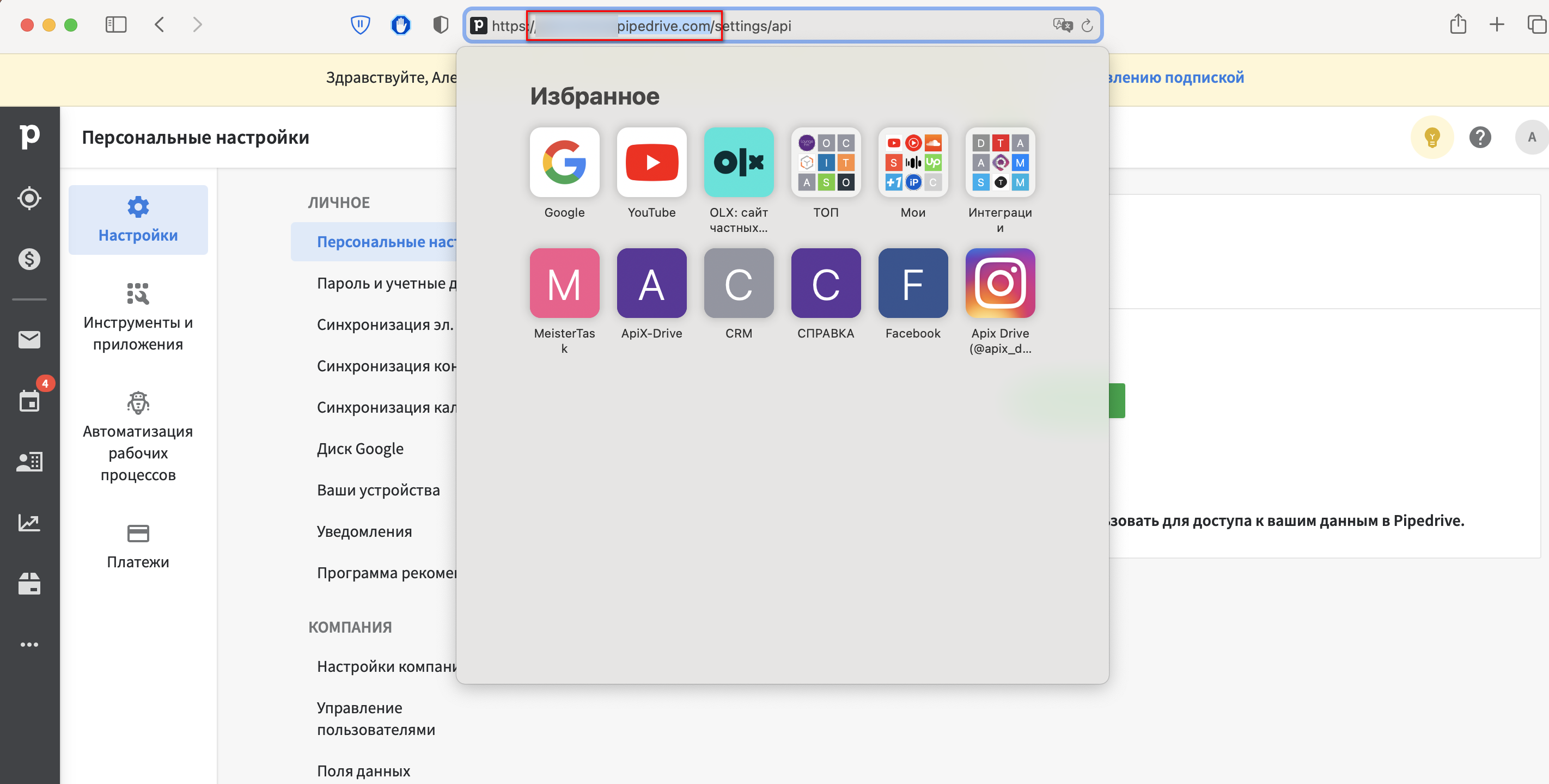This screenshot has height=784, width=1549.
Task: Open Mail envelope icon in sidebar
Action: pos(29,340)
